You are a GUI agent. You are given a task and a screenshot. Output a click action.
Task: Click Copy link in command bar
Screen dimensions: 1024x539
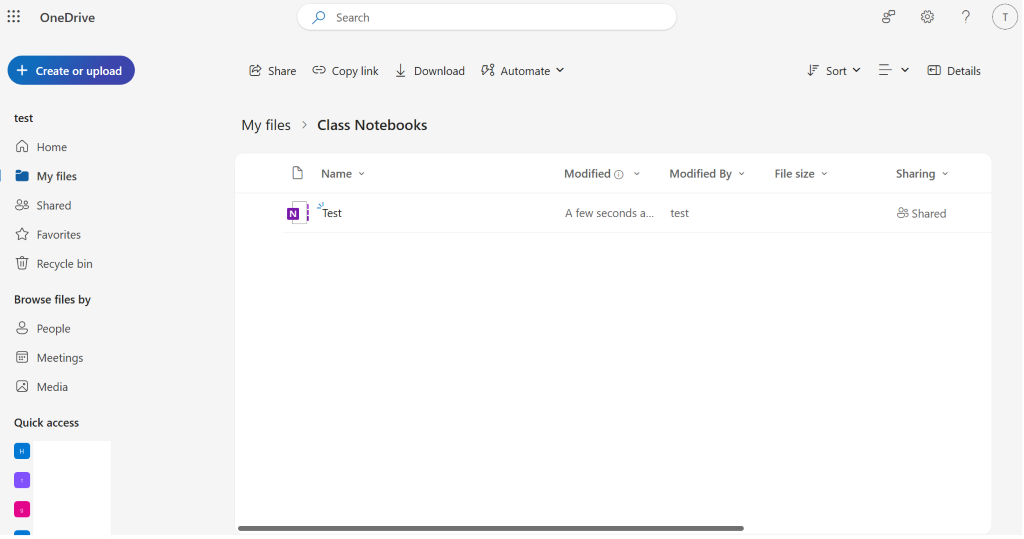point(345,71)
